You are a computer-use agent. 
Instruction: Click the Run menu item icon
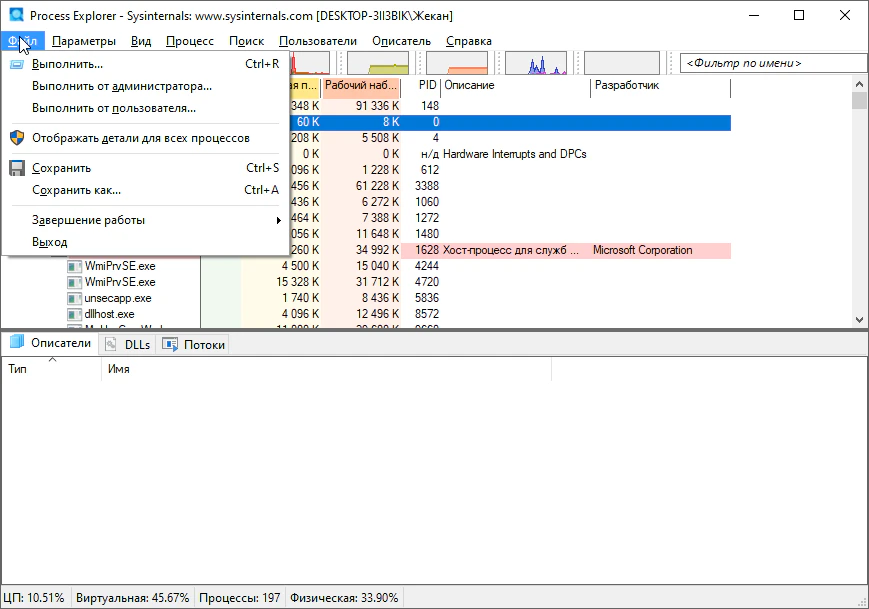17,64
